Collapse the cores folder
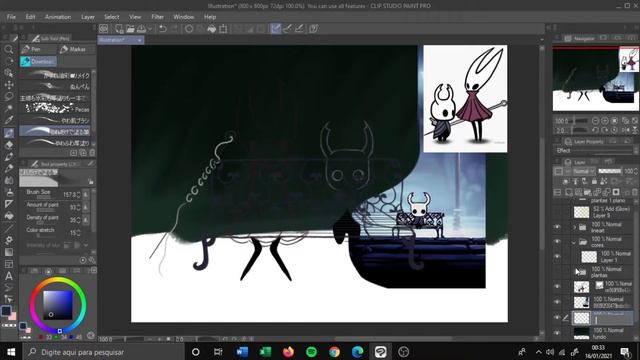This screenshot has width=640, height=360. 574,242
